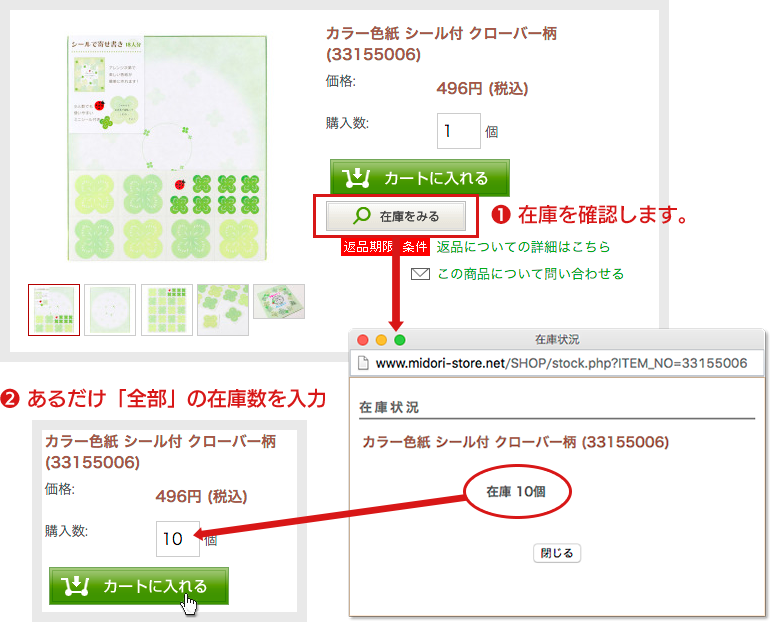Click the magnifier icon in 在庫をみる
This screenshot has height=622, width=770.
pos(362,216)
